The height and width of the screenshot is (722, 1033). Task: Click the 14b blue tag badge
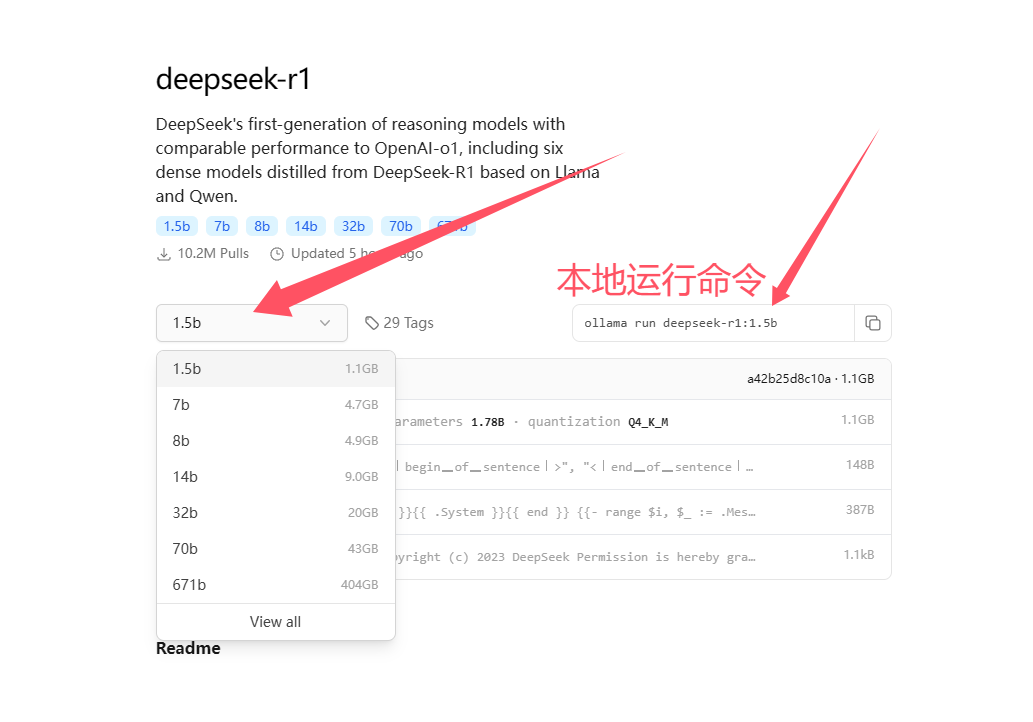(306, 226)
